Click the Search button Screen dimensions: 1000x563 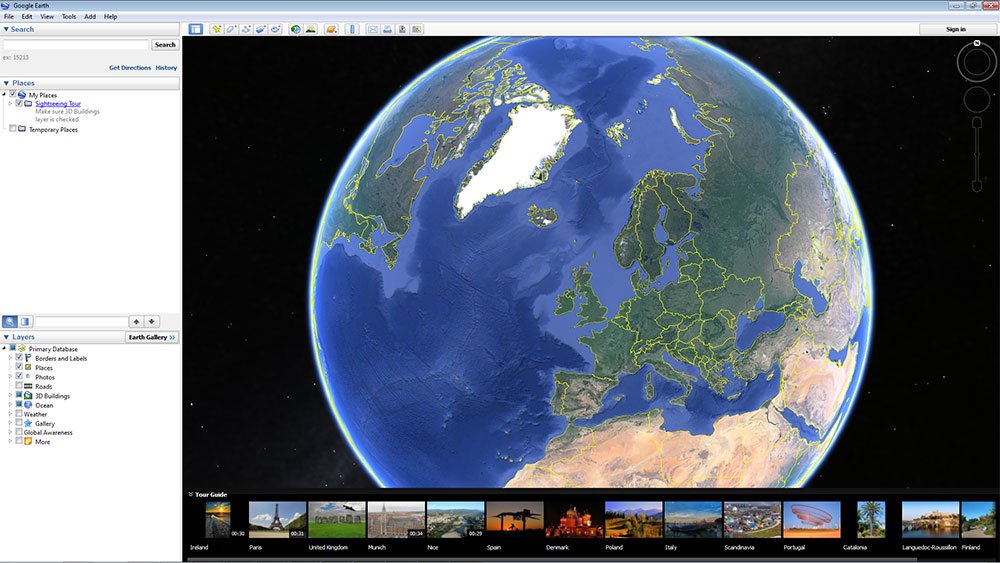coord(165,45)
